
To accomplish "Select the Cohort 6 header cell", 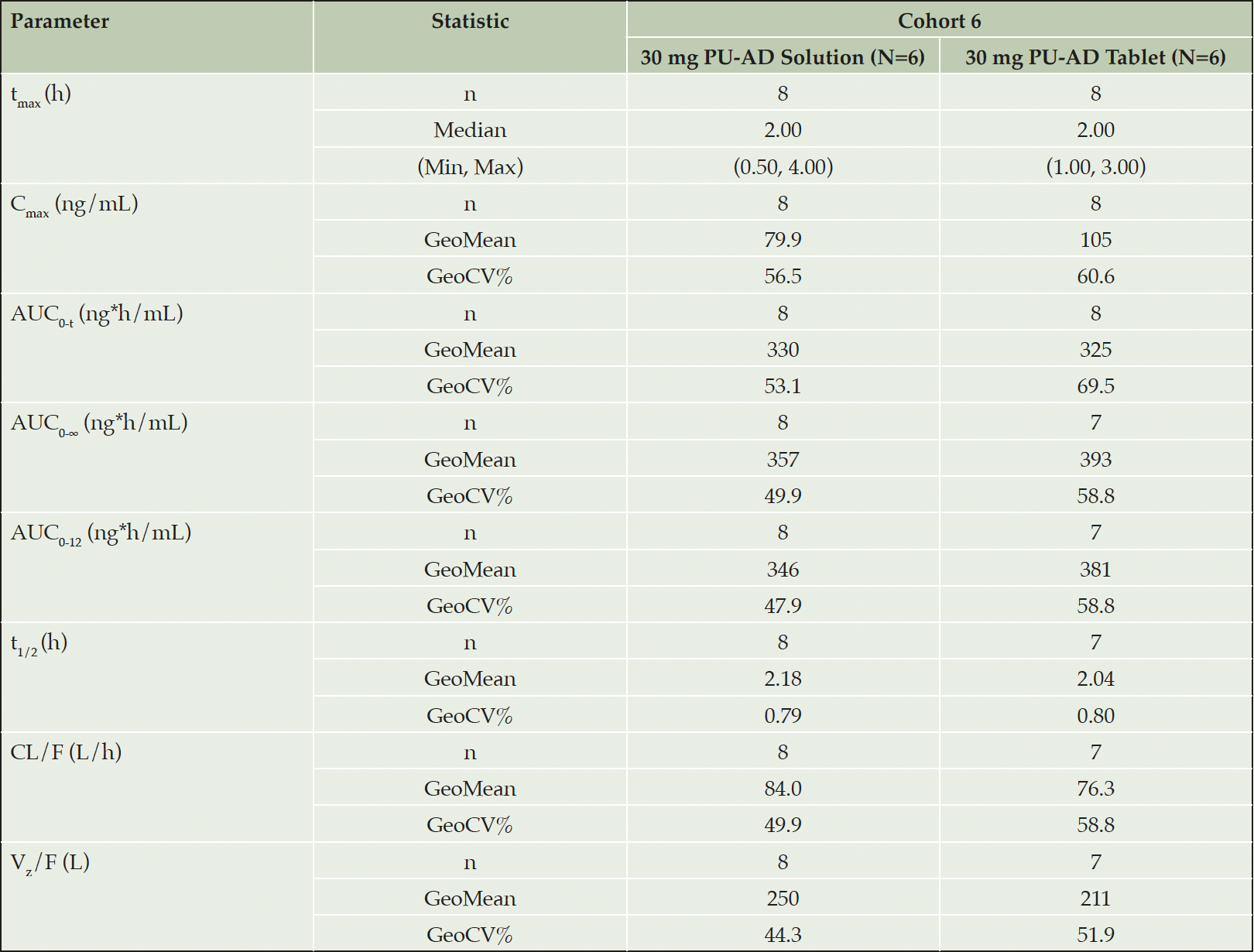I will pyautogui.click(x=939, y=22).
